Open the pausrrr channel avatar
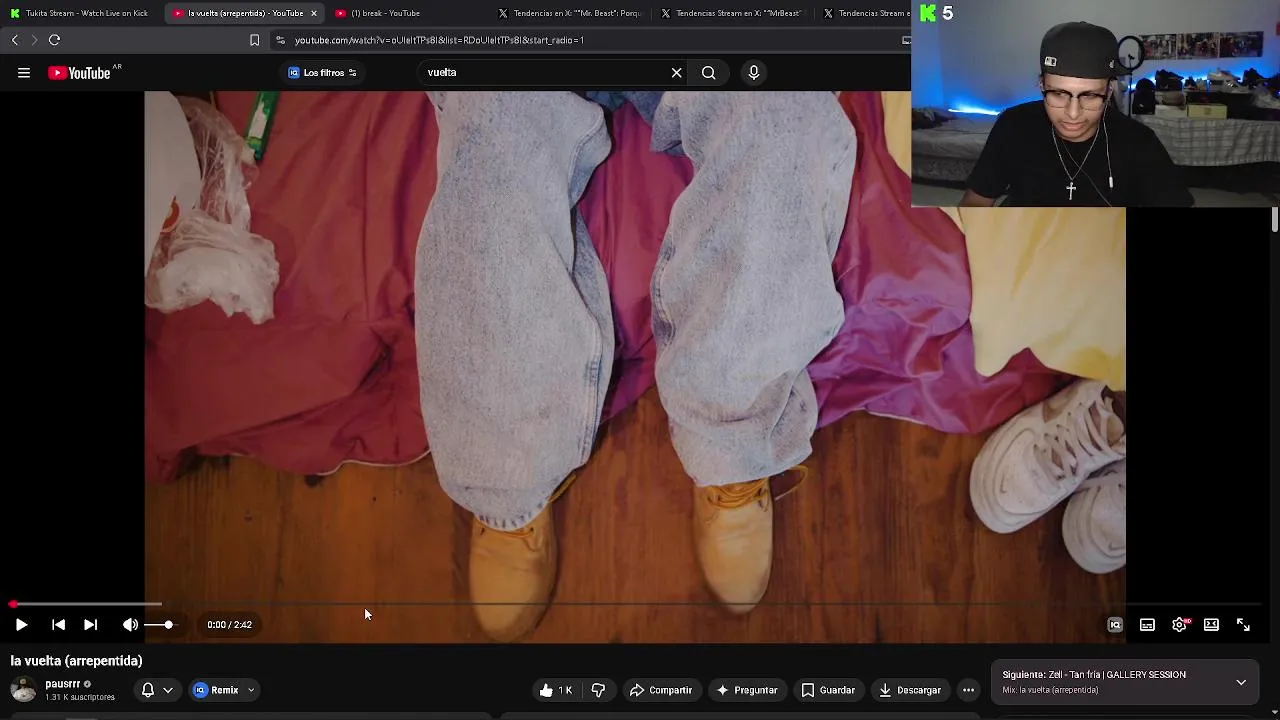1280x720 pixels. [x=23, y=690]
